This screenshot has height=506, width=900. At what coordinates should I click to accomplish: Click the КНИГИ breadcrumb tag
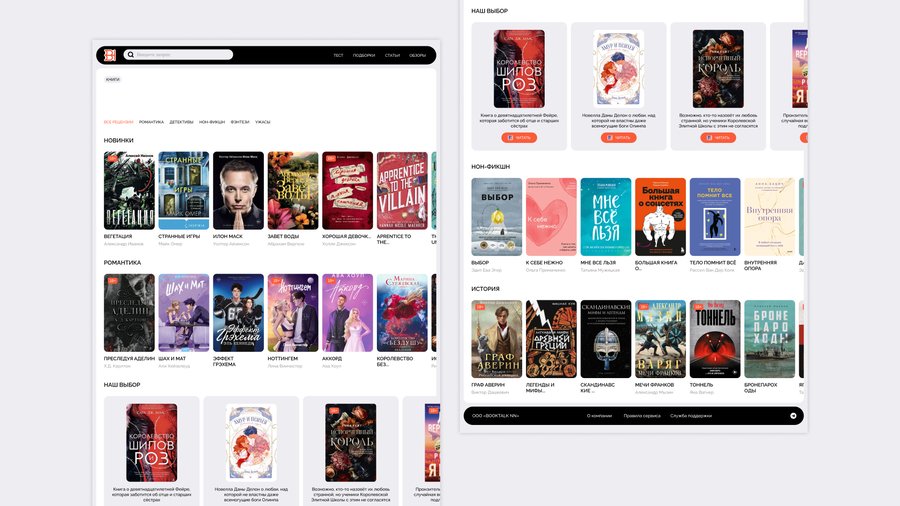coord(112,79)
